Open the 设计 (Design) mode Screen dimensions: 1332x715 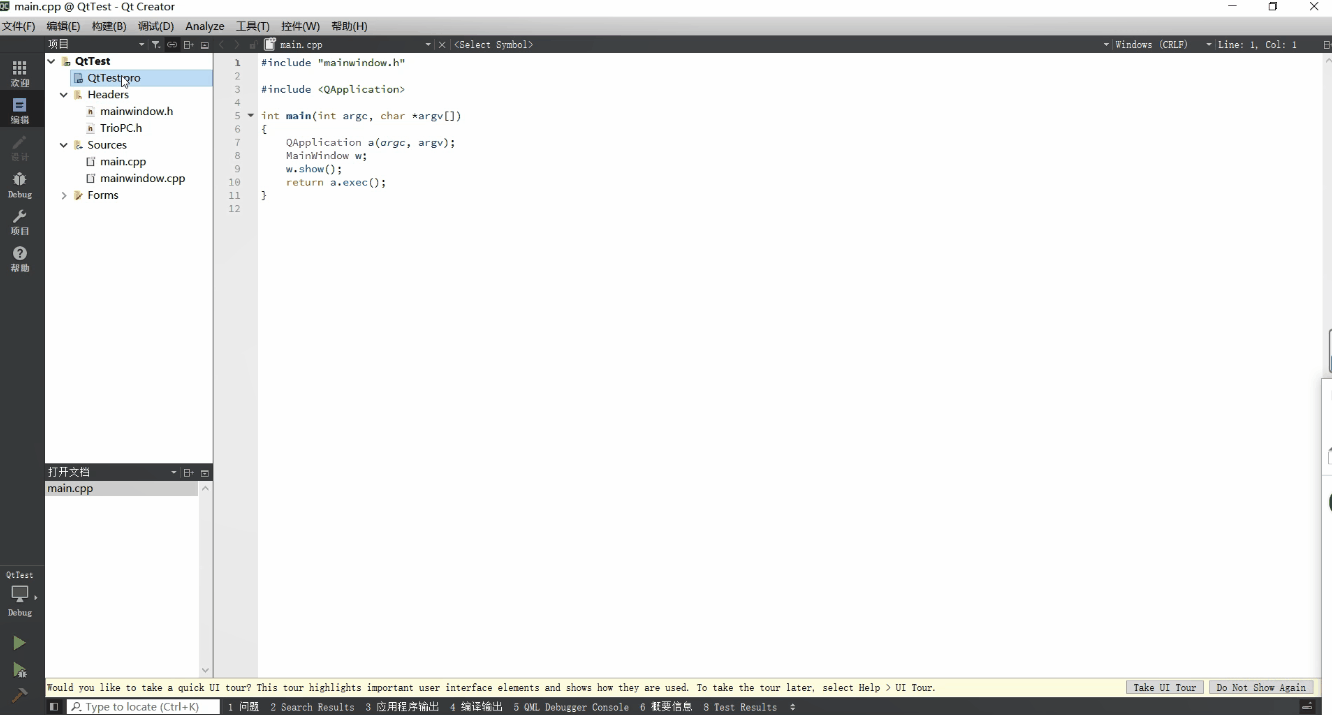click(19, 148)
